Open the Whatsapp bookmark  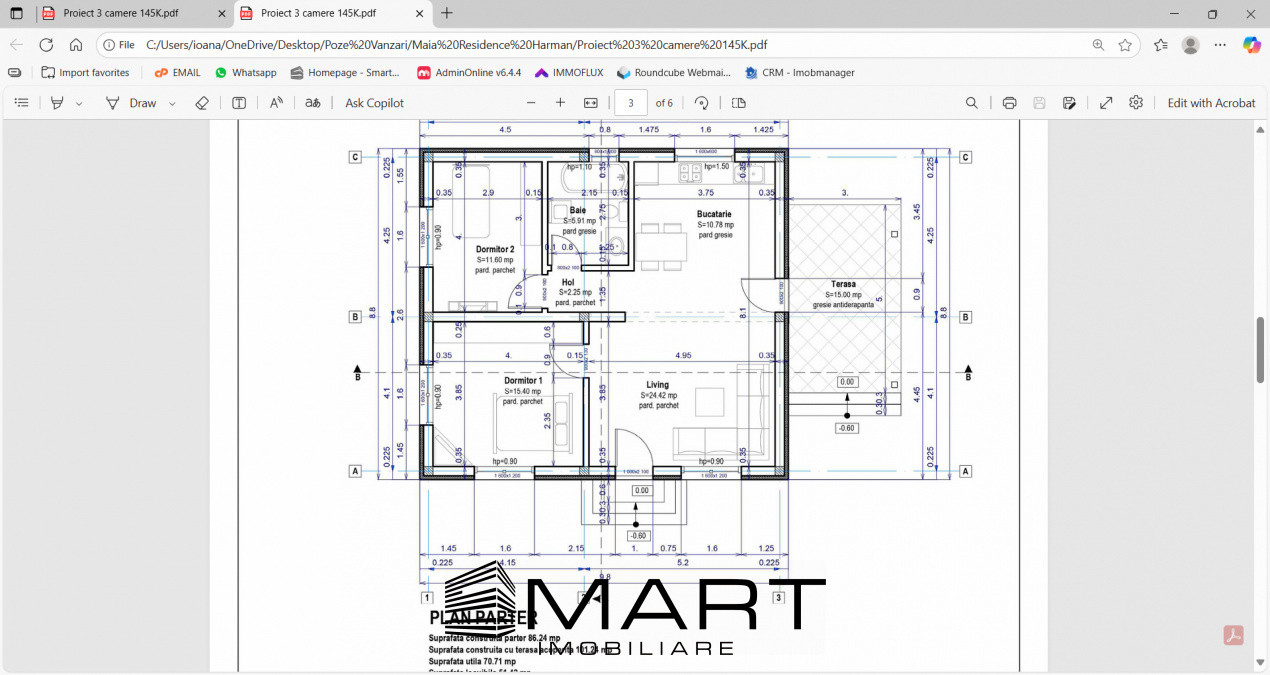pyautogui.click(x=245, y=73)
